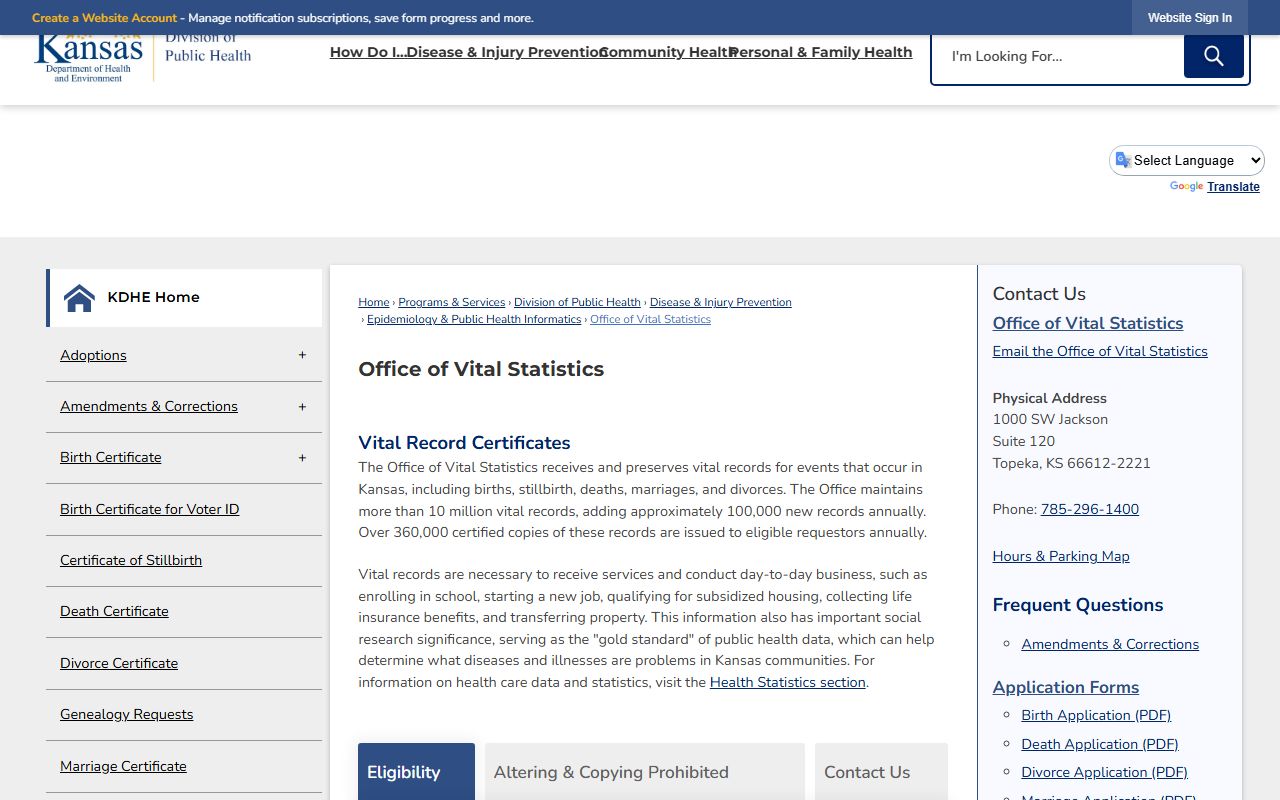Open the Community Health menu
Image resolution: width=1280 pixels, height=800 pixels.
click(x=668, y=52)
